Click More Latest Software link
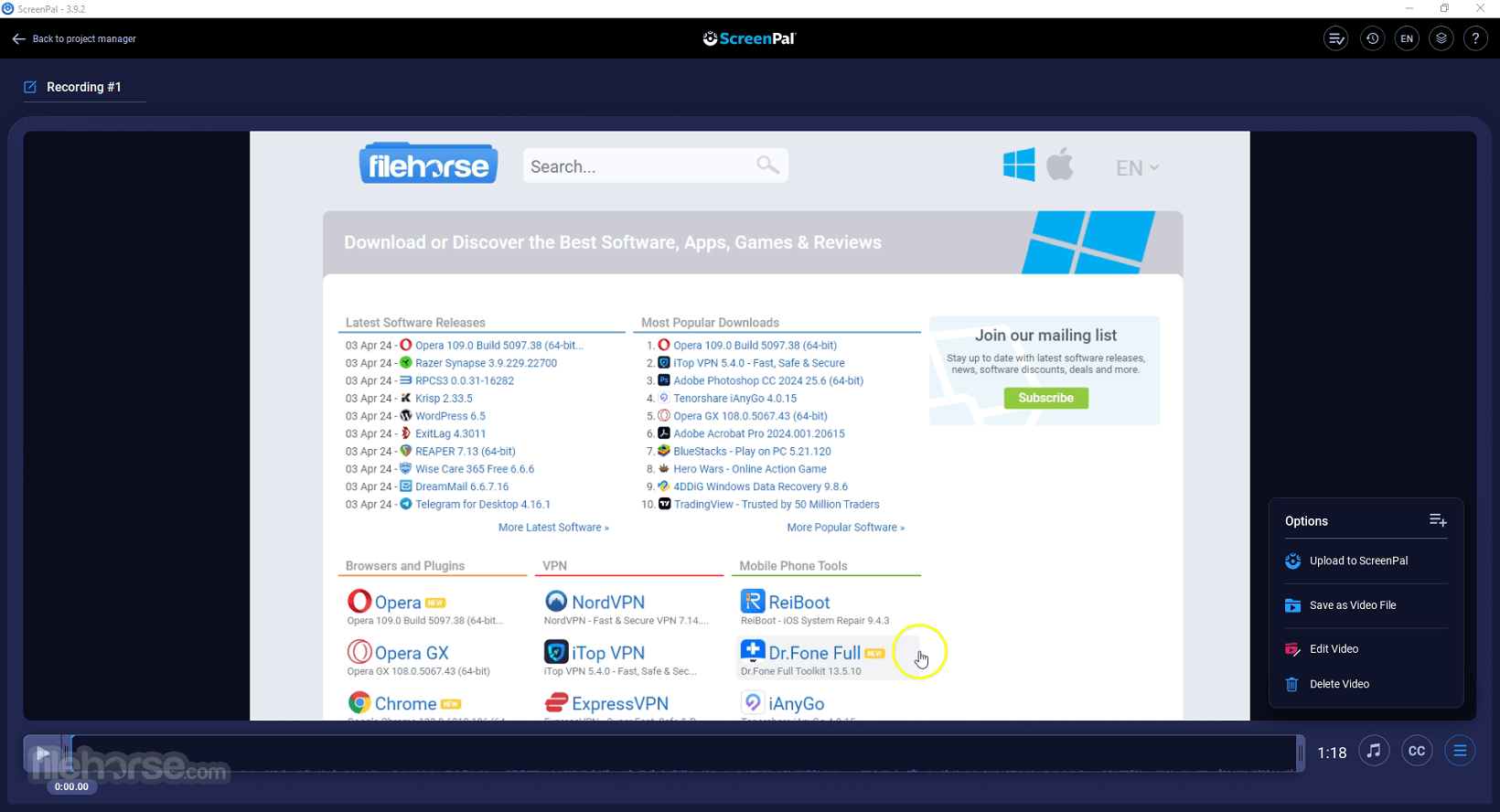The image size is (1500, 812). pos(553,528)
